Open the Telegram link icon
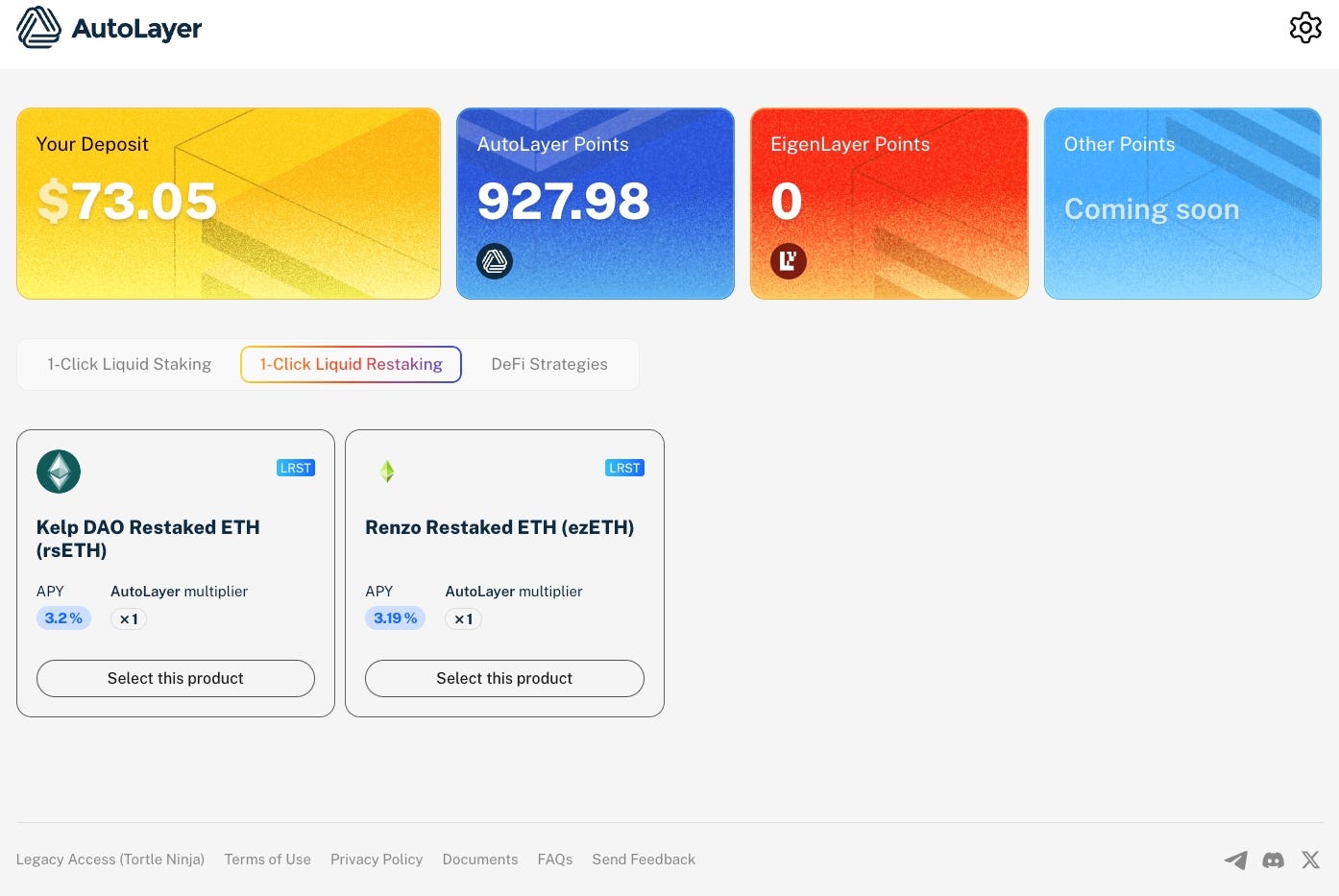The image size is (1339, 896). coord(1236,860)
